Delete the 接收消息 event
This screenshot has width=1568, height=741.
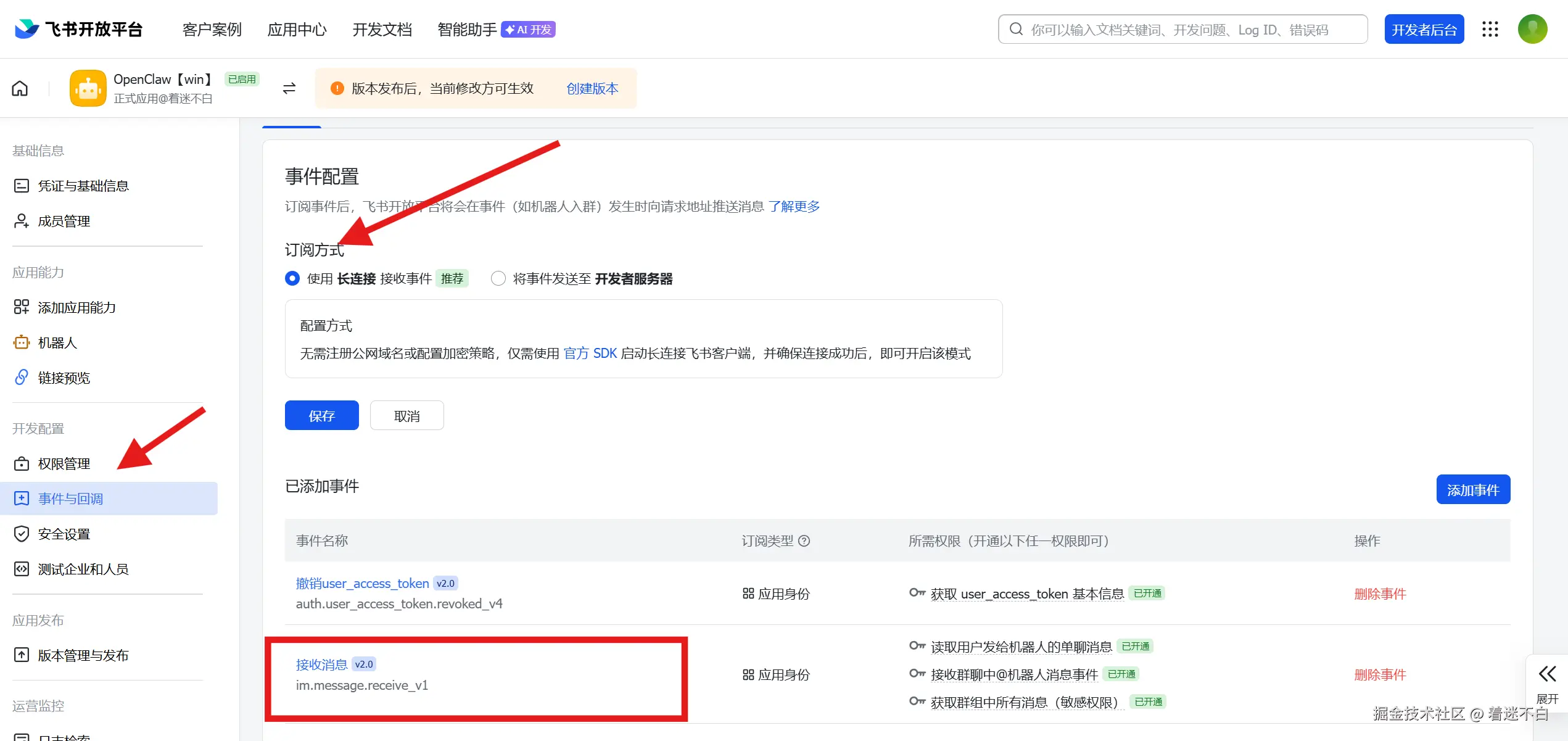[1379, 674]
